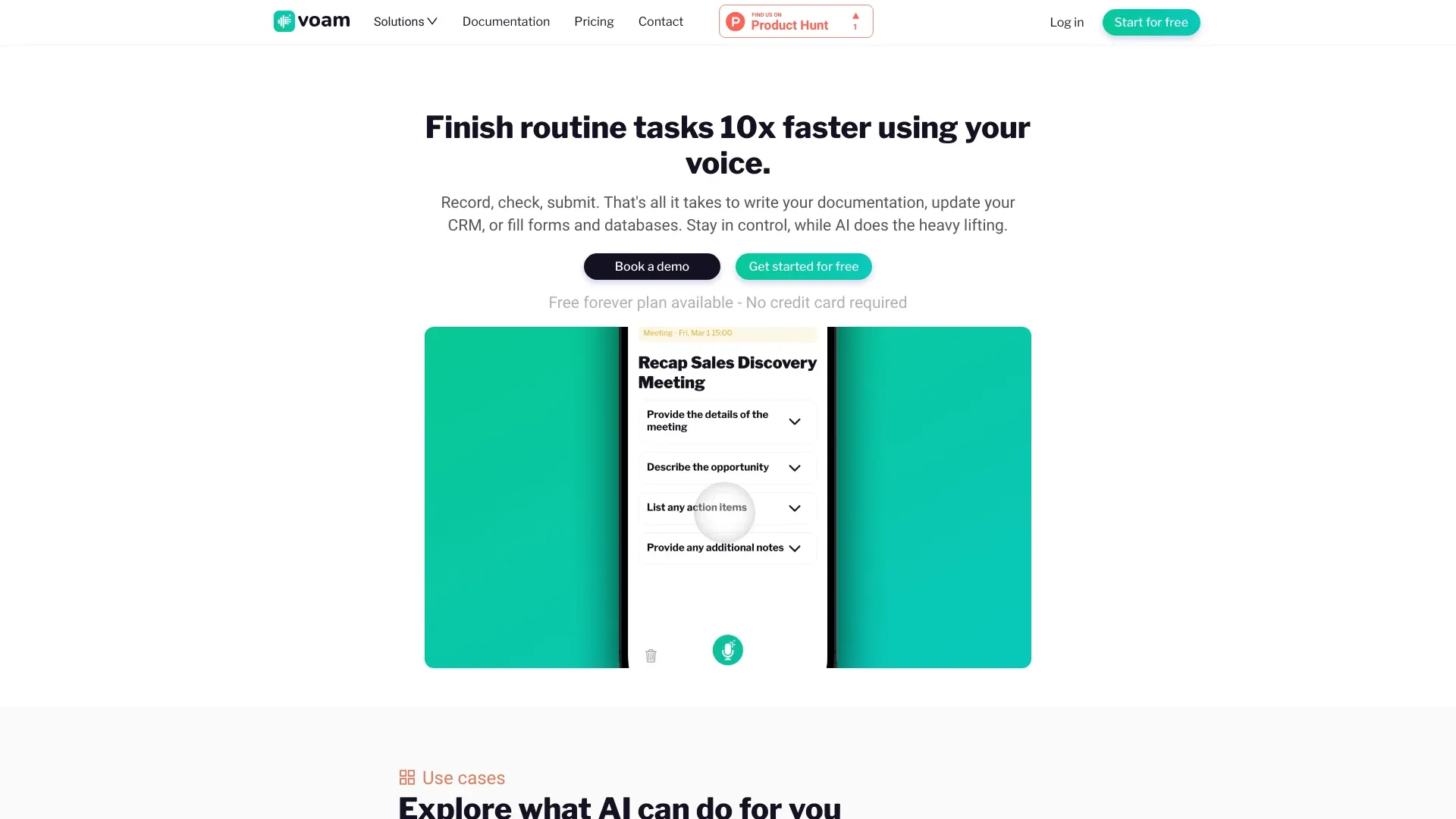The height and width of the screenshot is (819, 1456).
Task: Click the Get started for free button
Action: coord(803,266)
